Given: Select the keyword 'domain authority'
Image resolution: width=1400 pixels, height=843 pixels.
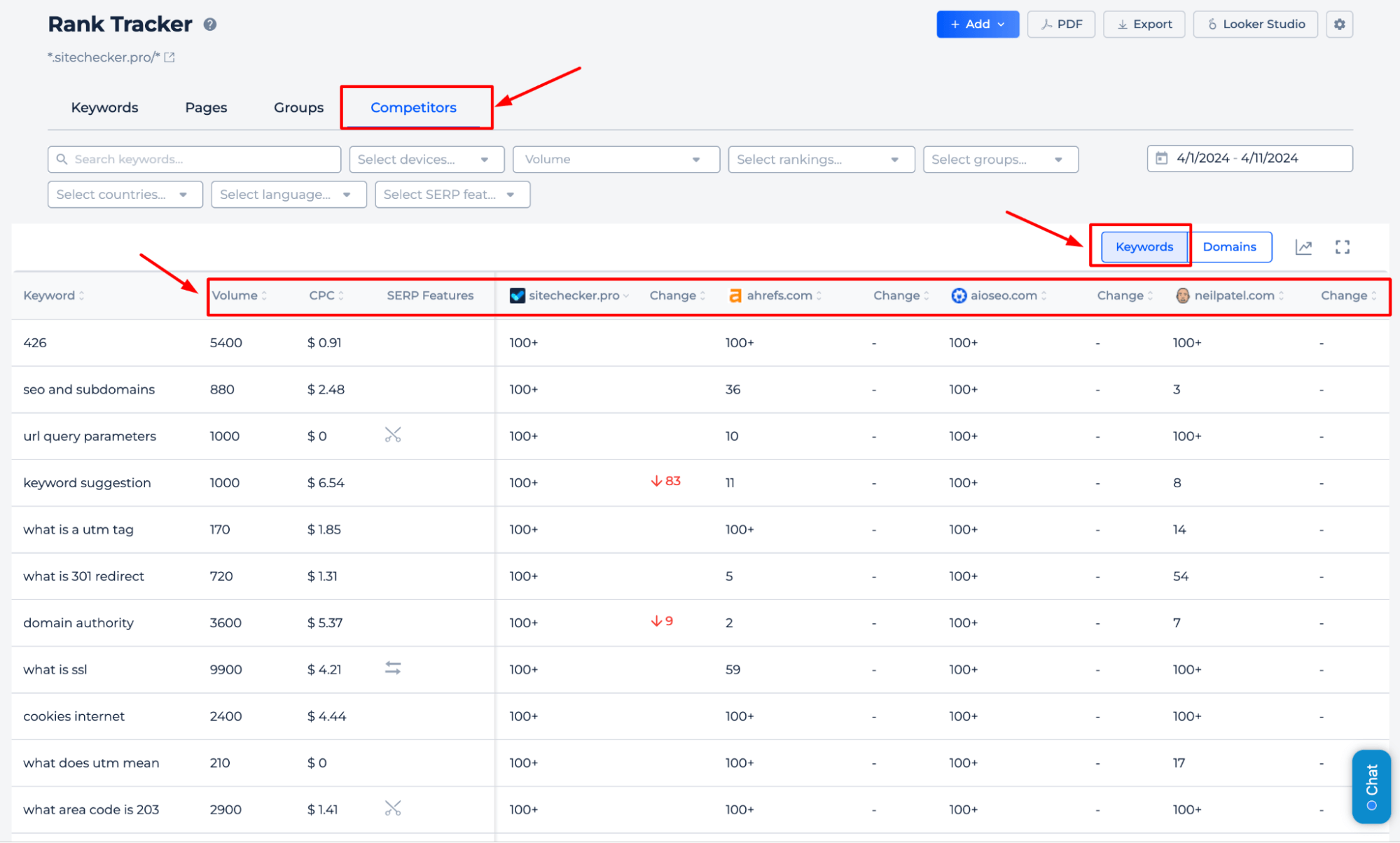Looking at the screenshot, I should point(78,623).
